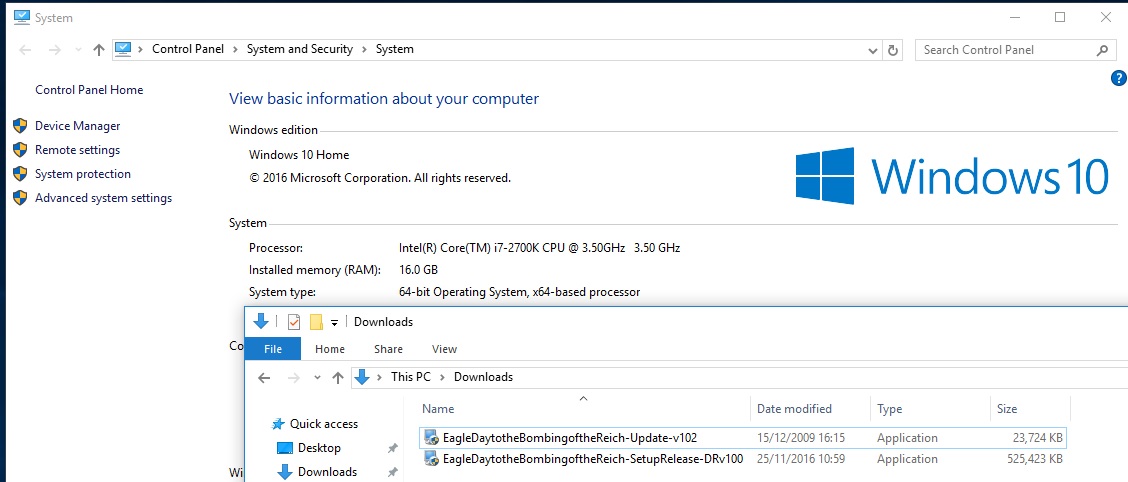The width and height of the screenshot is (1128, 482).
Task: Click date 15/12/2009 16:15 cell
Action: click(801, 437)
